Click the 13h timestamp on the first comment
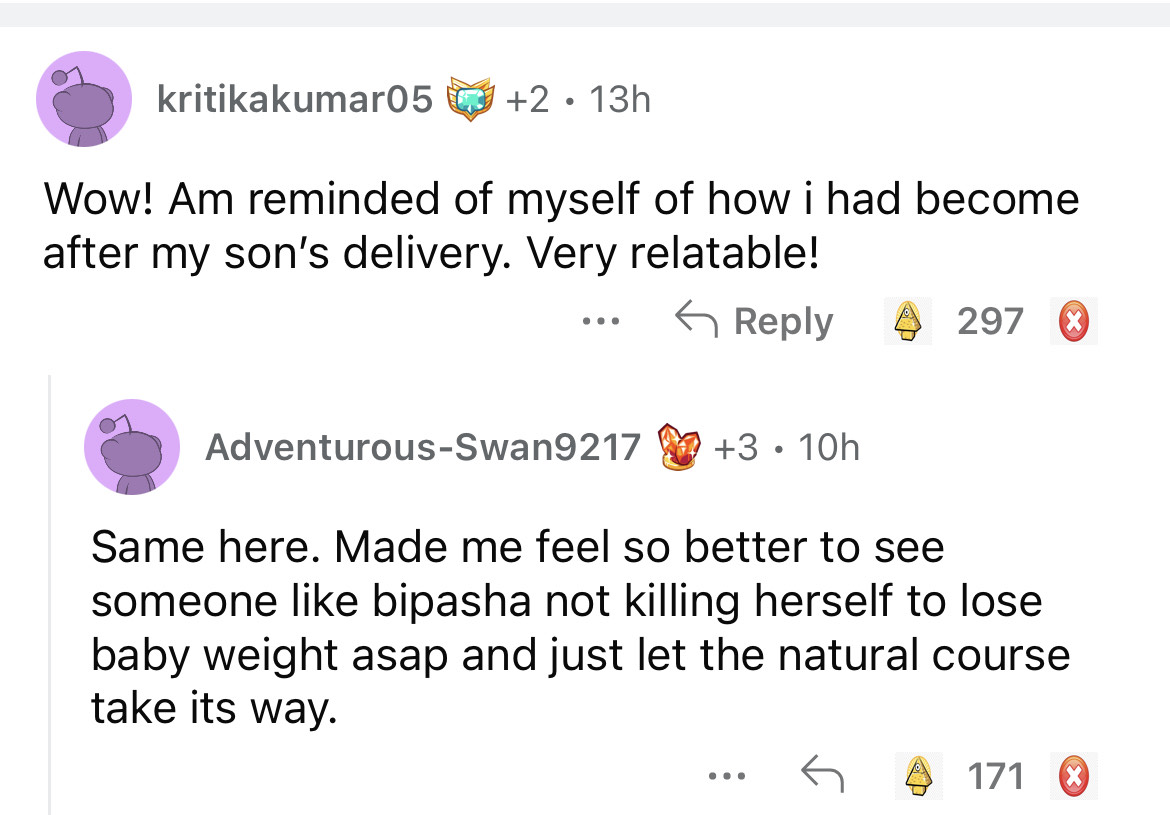Screen dimensions: 1170x815 click(619, 99)
